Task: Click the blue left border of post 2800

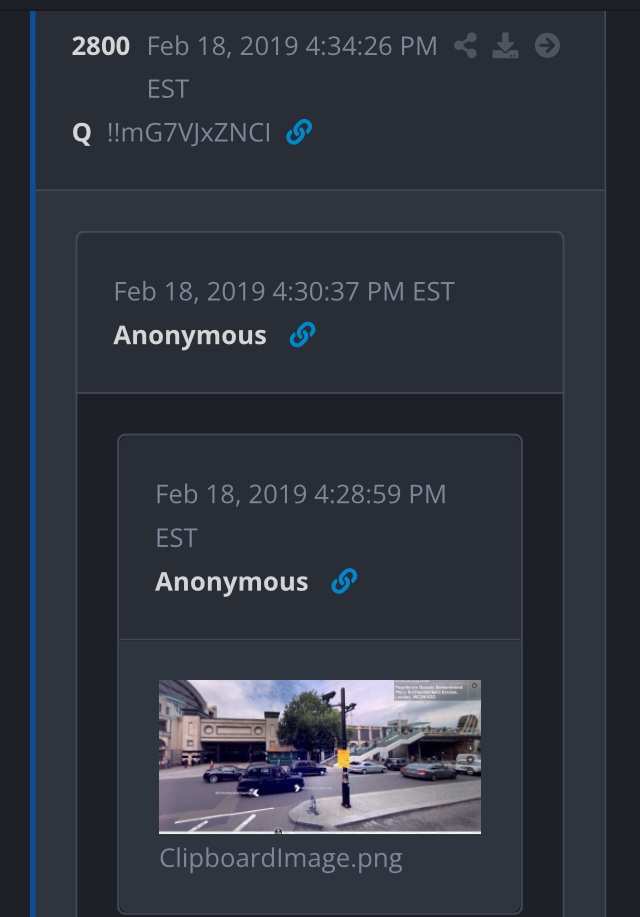Action: tap(33, 464)
